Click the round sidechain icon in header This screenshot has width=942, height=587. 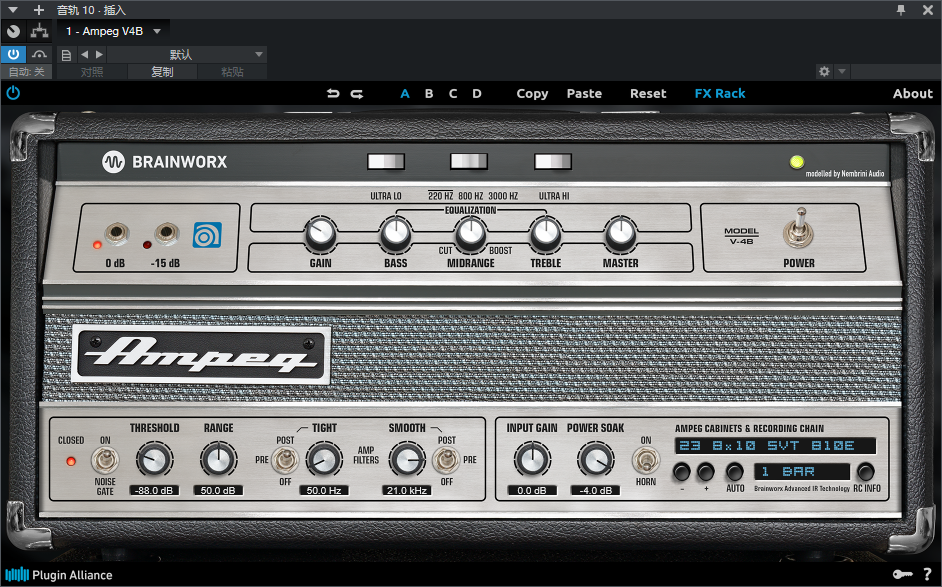pos(13,31)
